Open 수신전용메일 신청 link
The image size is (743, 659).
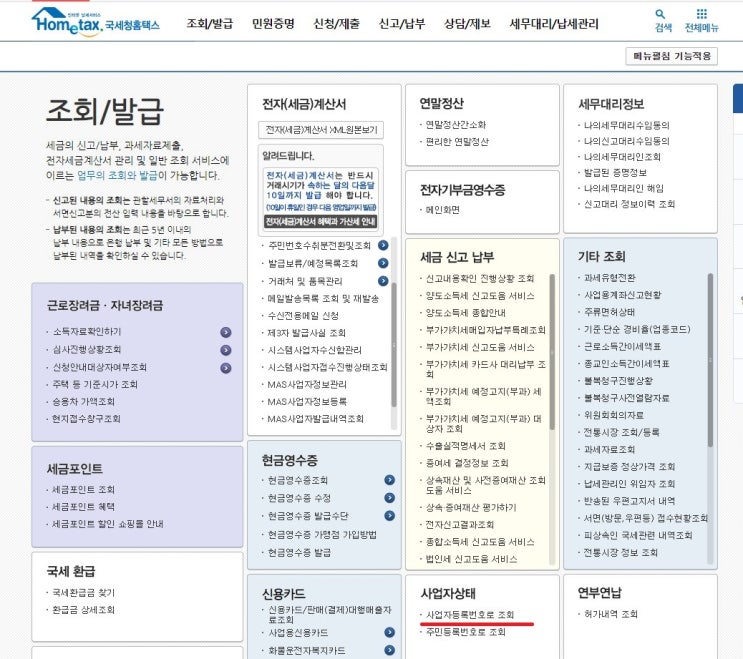(303, 316)
